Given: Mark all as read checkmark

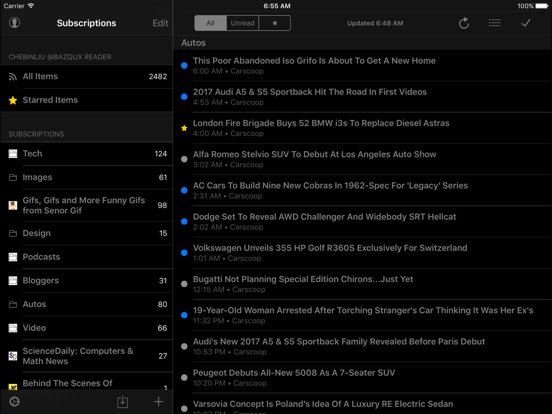Looking at the screenshot, I should click(526, 23).
